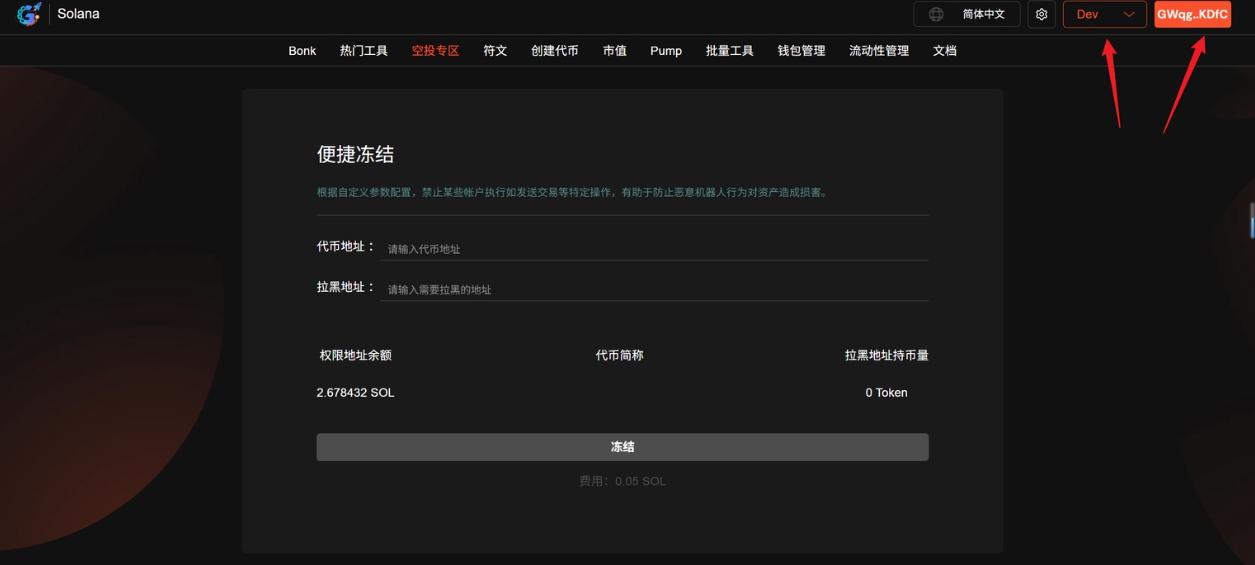The image size is (1255, 565).
Task: Click the 权限地址余额 column label
Action: [356, 355]
